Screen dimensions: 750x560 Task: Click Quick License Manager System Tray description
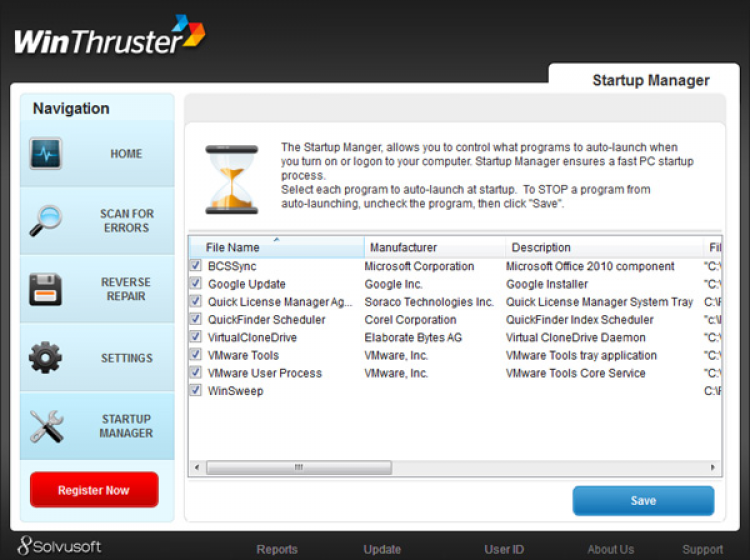coord(599,302)
